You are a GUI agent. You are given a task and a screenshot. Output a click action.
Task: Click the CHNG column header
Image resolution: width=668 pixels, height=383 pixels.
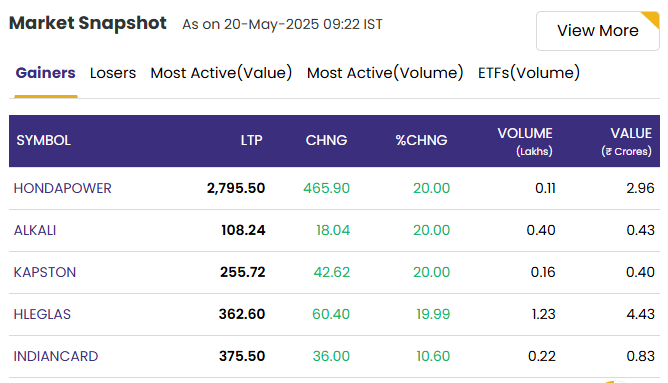click(x=326, y=140)
